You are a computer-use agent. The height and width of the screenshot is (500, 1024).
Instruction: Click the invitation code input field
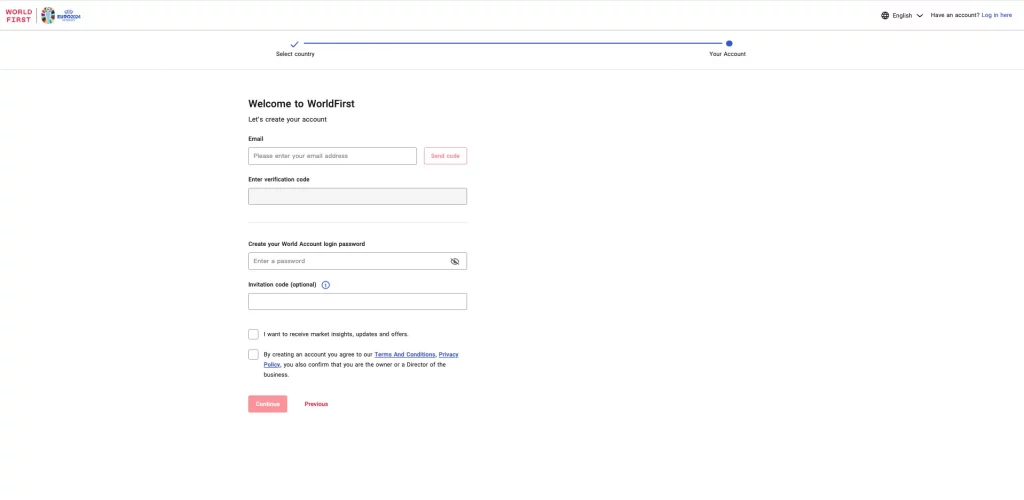pos(357,302)
